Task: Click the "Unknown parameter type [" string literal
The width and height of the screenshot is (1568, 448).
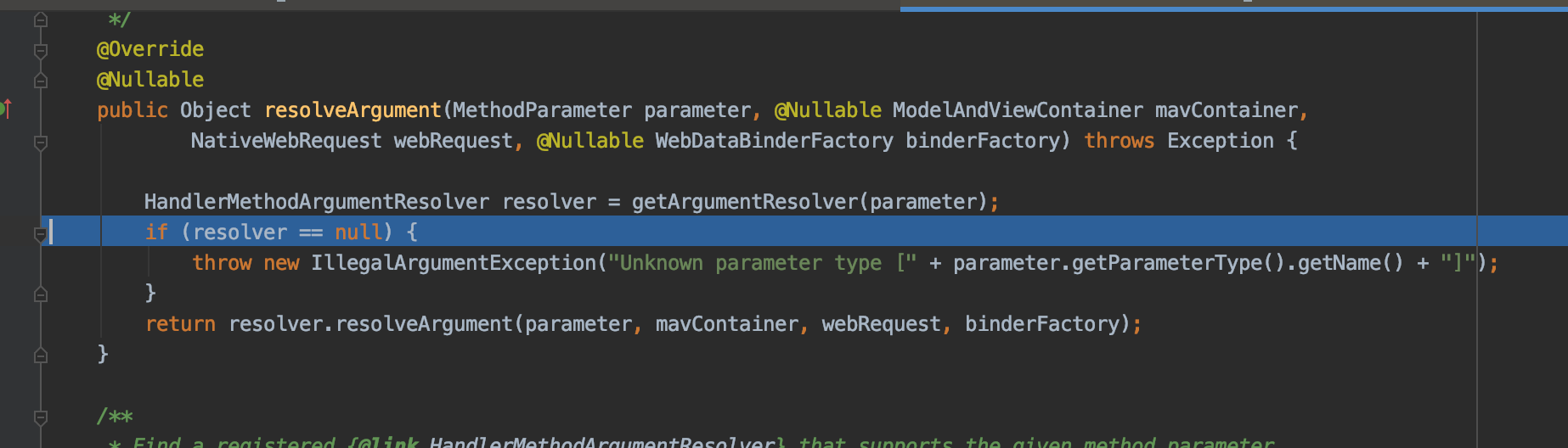Action: coord(762,263)
